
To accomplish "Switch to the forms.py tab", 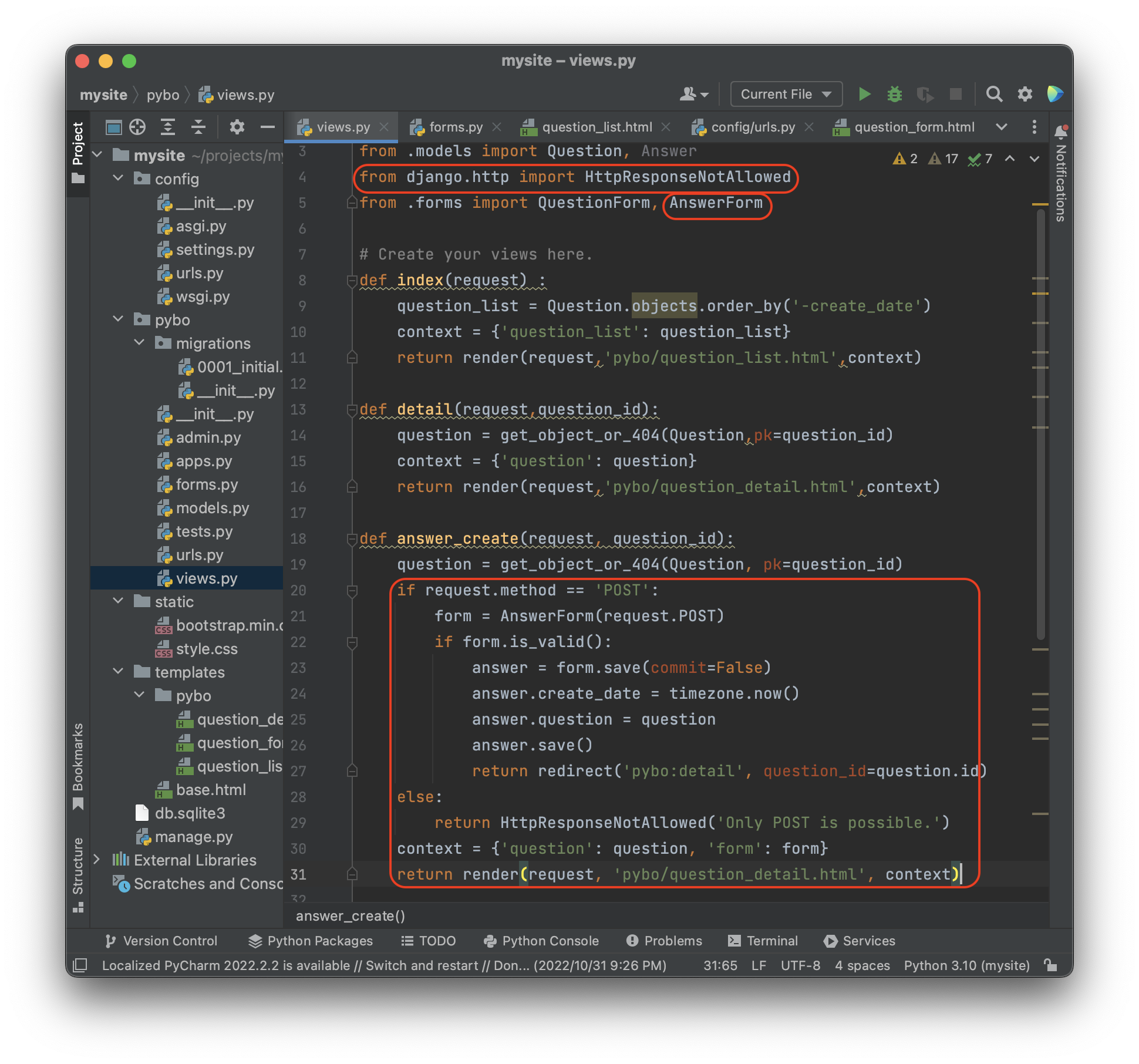I will click(455, 127).
